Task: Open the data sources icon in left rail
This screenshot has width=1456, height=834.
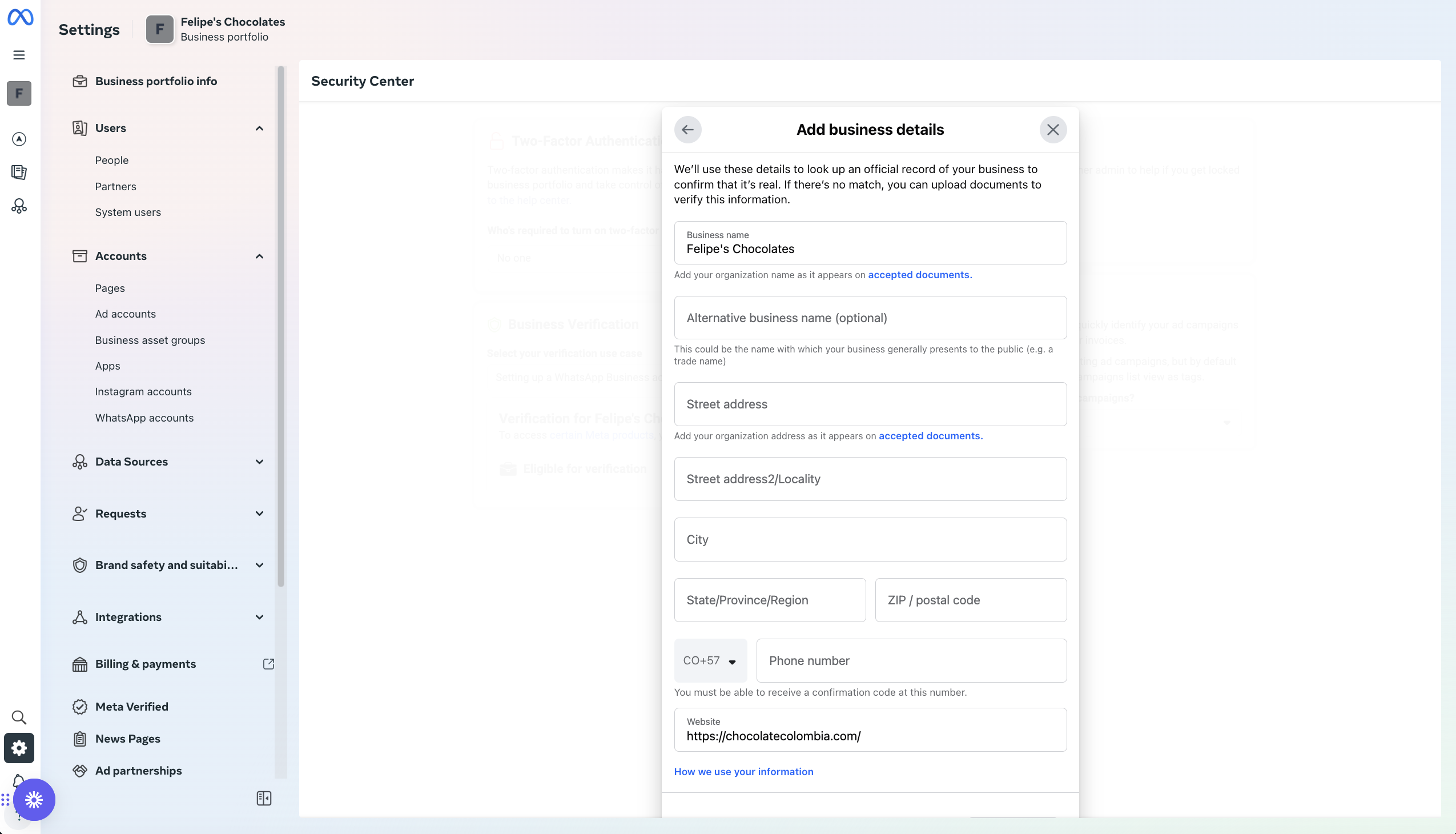Action: click(x=19, y=206)
